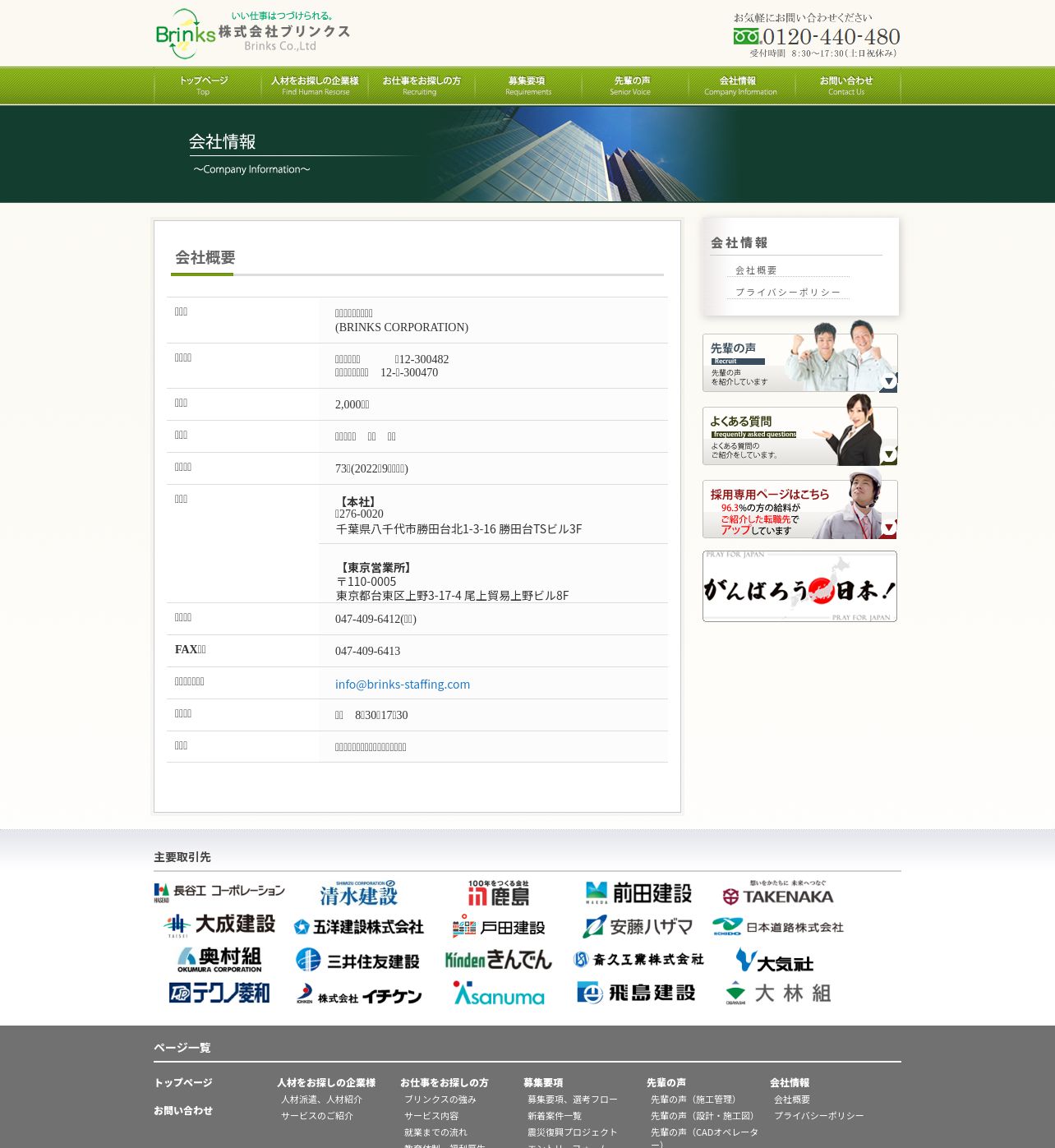Click Tokyo office address 尾上貿易上野ビル8F
The width and height of the screenshot is (1055, 1148).
click(x=517, y=595)
